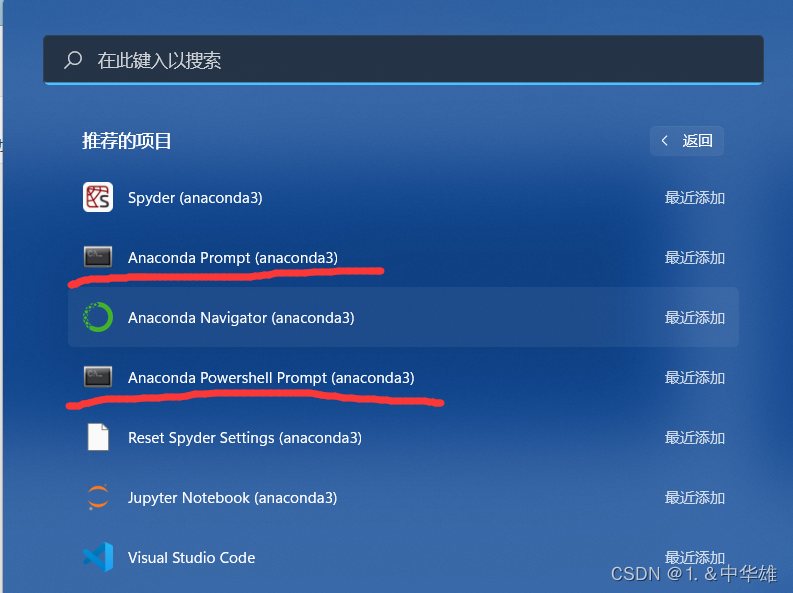Click the Anaconda Prompt terminal icon
Screen dimensions: 793x593
tap(98, 257)
